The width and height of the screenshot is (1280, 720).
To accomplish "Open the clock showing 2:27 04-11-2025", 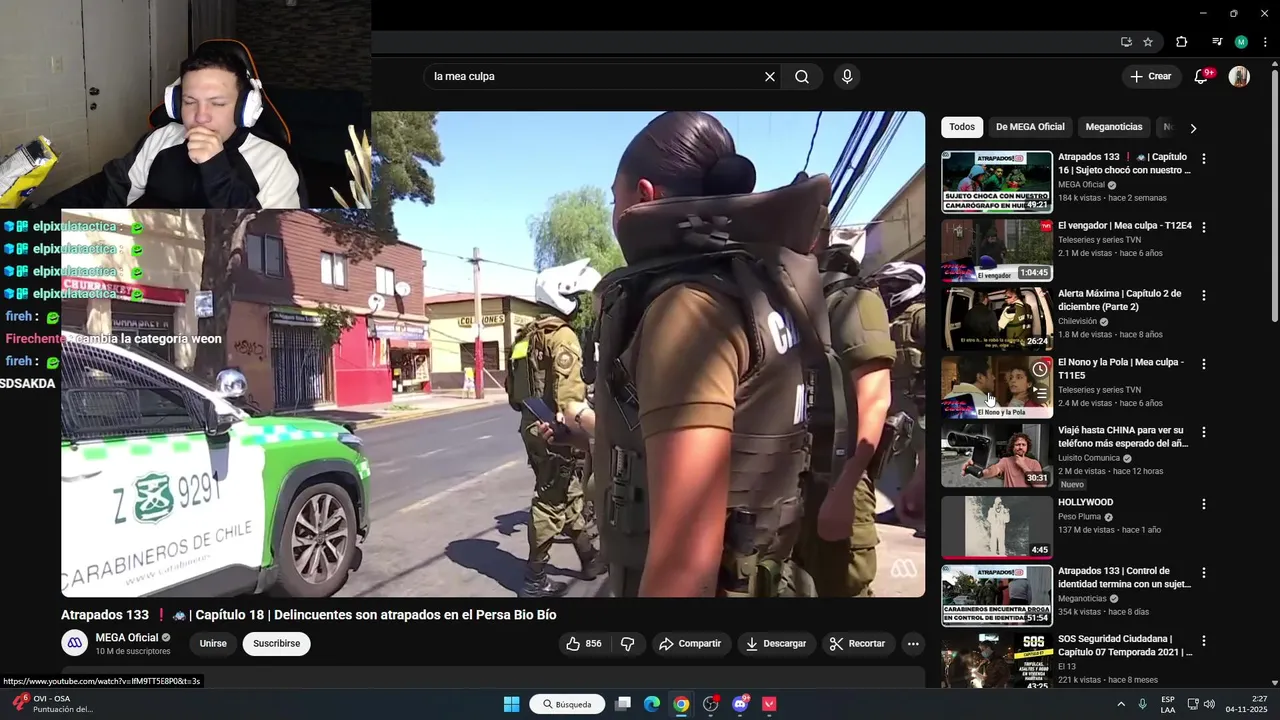I will pos(1246,704).
